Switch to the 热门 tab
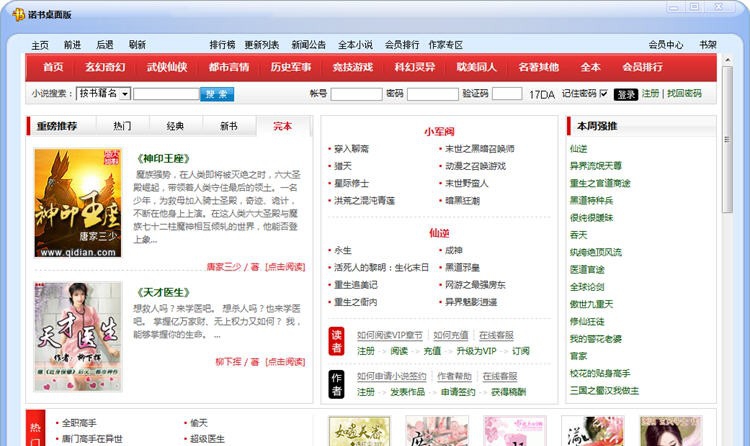This screenshot has width=750, height=446. 122,126
